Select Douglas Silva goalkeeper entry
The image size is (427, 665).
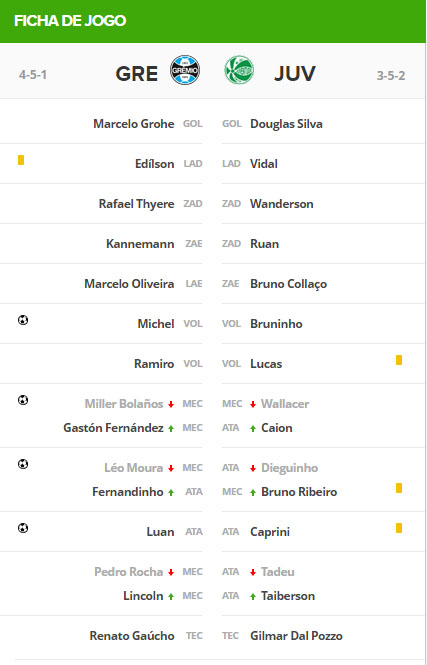coord(286,124)
